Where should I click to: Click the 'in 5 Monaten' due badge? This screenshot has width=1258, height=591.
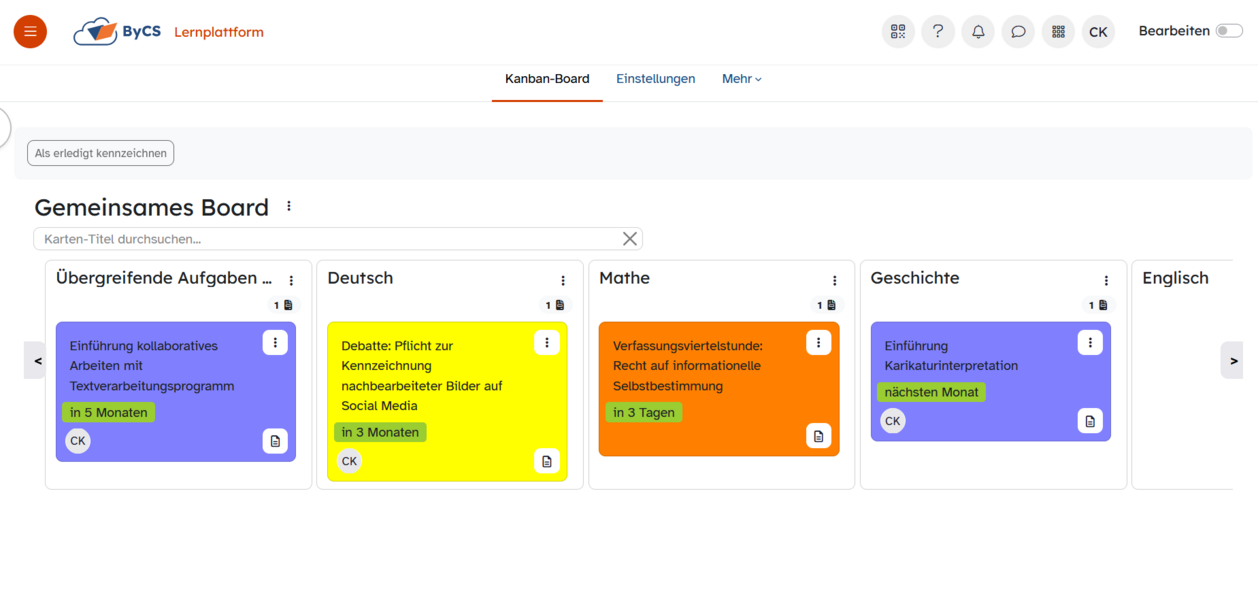point(109,412)
